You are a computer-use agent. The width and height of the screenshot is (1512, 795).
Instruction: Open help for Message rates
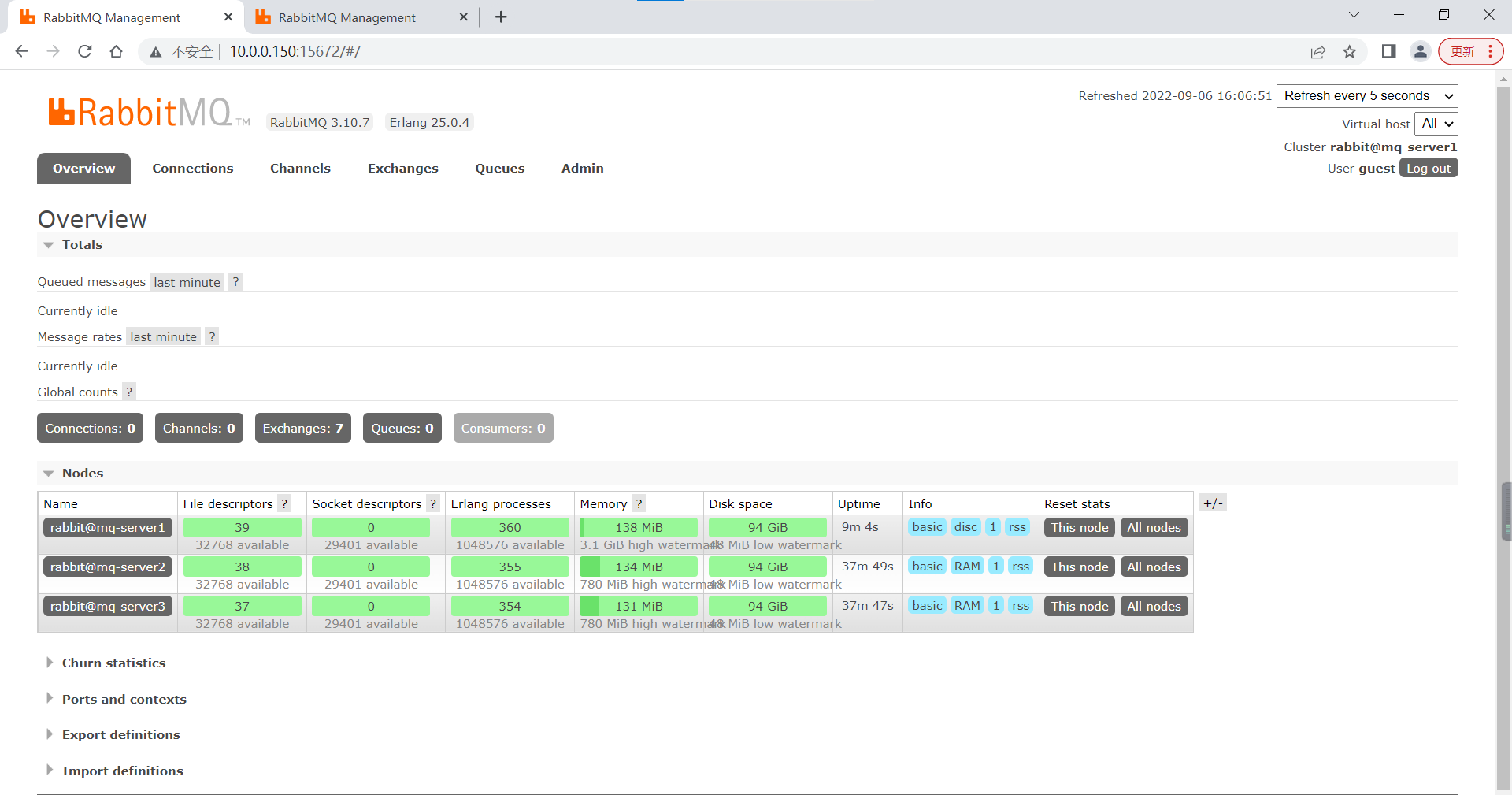(212, 336)
